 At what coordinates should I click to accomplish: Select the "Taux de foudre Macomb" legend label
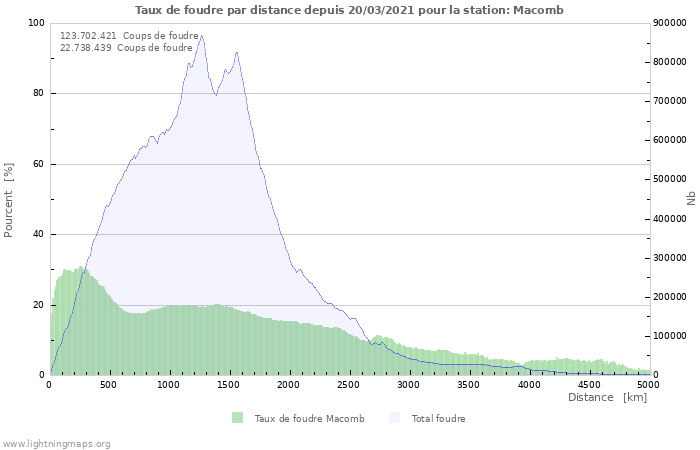coord(309,418)
